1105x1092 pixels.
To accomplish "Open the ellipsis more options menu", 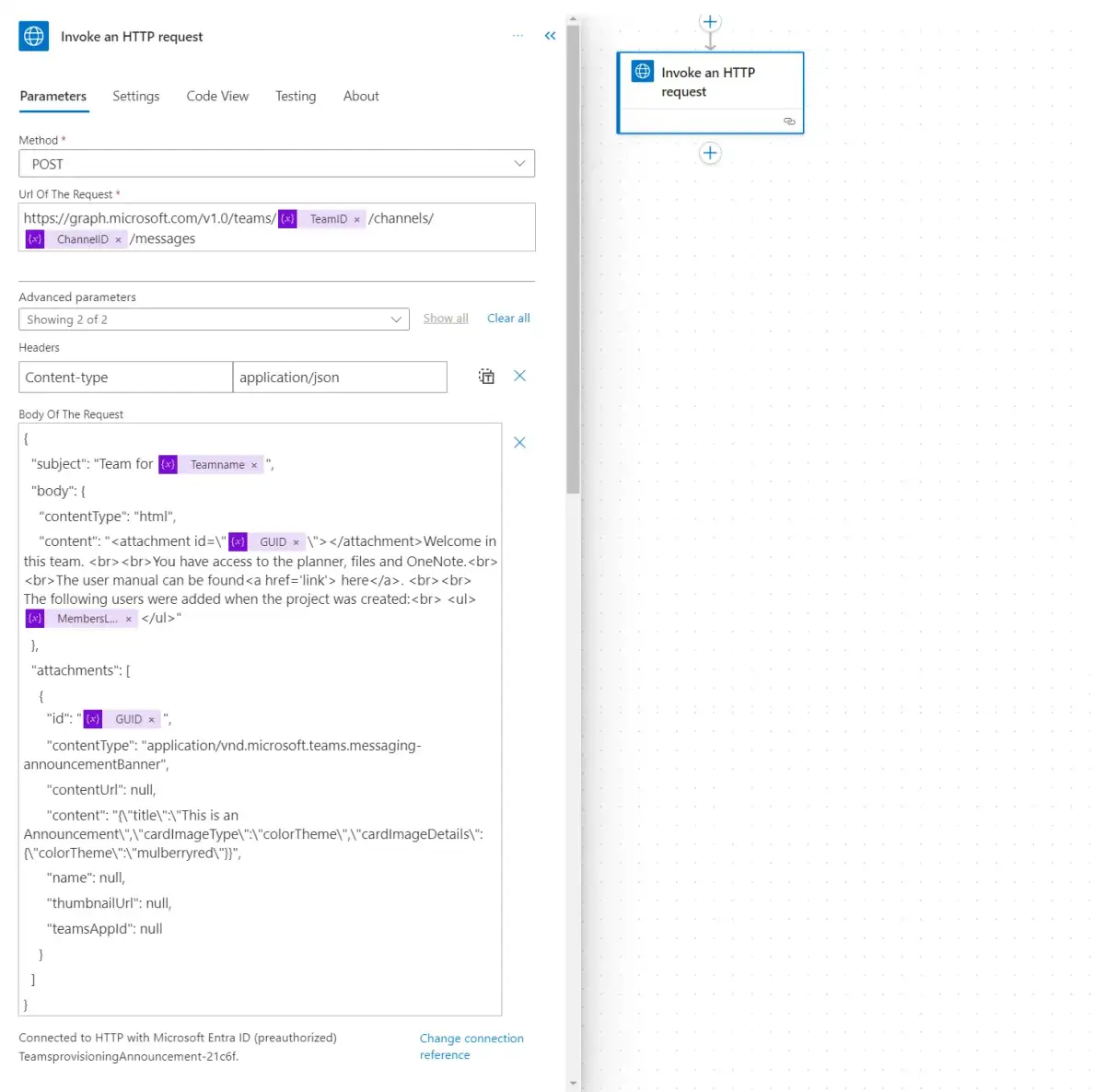I will coord(518,36).
